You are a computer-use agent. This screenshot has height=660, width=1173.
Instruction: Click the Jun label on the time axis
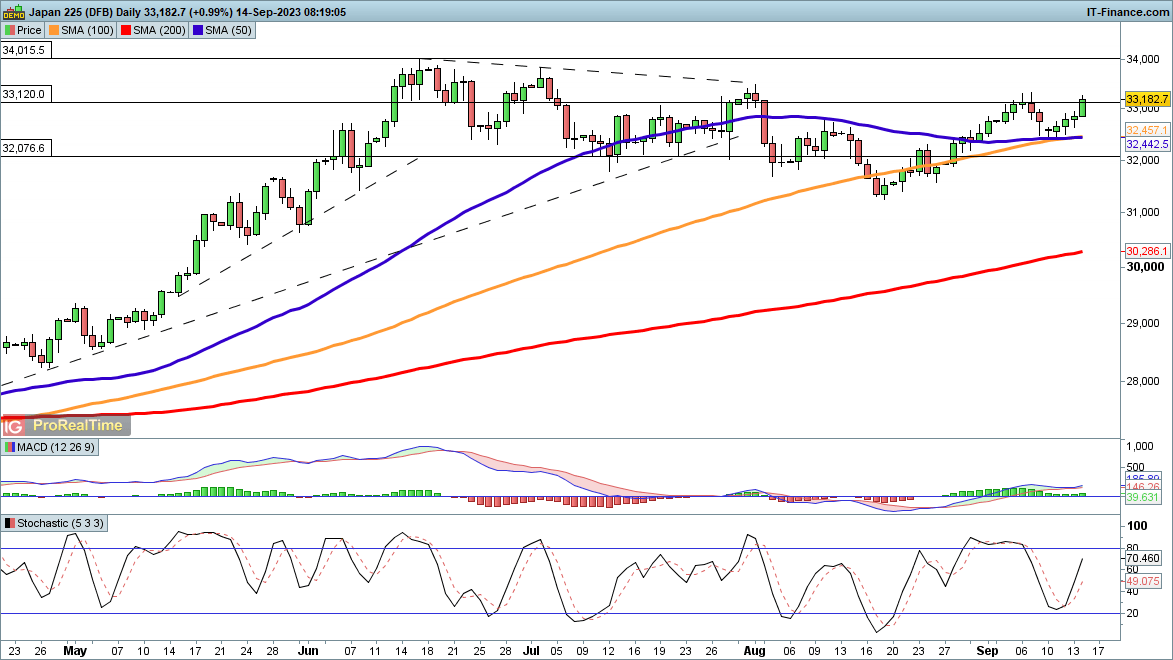(307, 650)
